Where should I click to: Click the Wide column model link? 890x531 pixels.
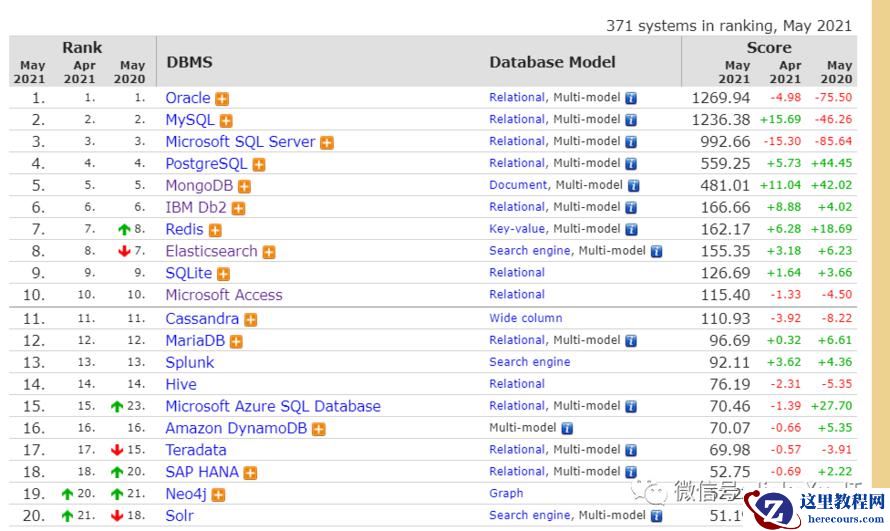[525, 318]
